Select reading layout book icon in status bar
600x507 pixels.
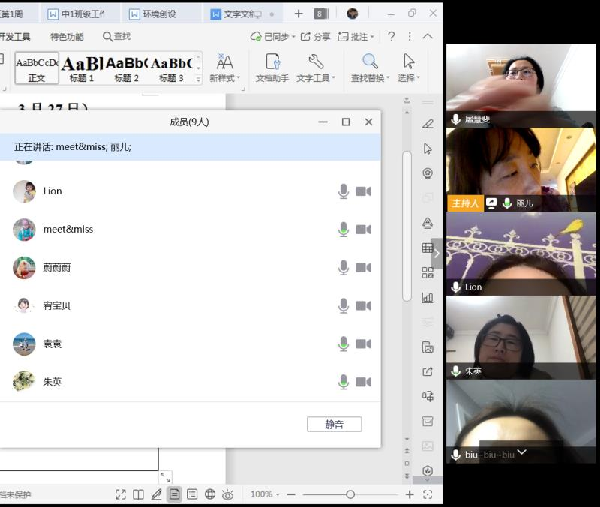(139, 494)
